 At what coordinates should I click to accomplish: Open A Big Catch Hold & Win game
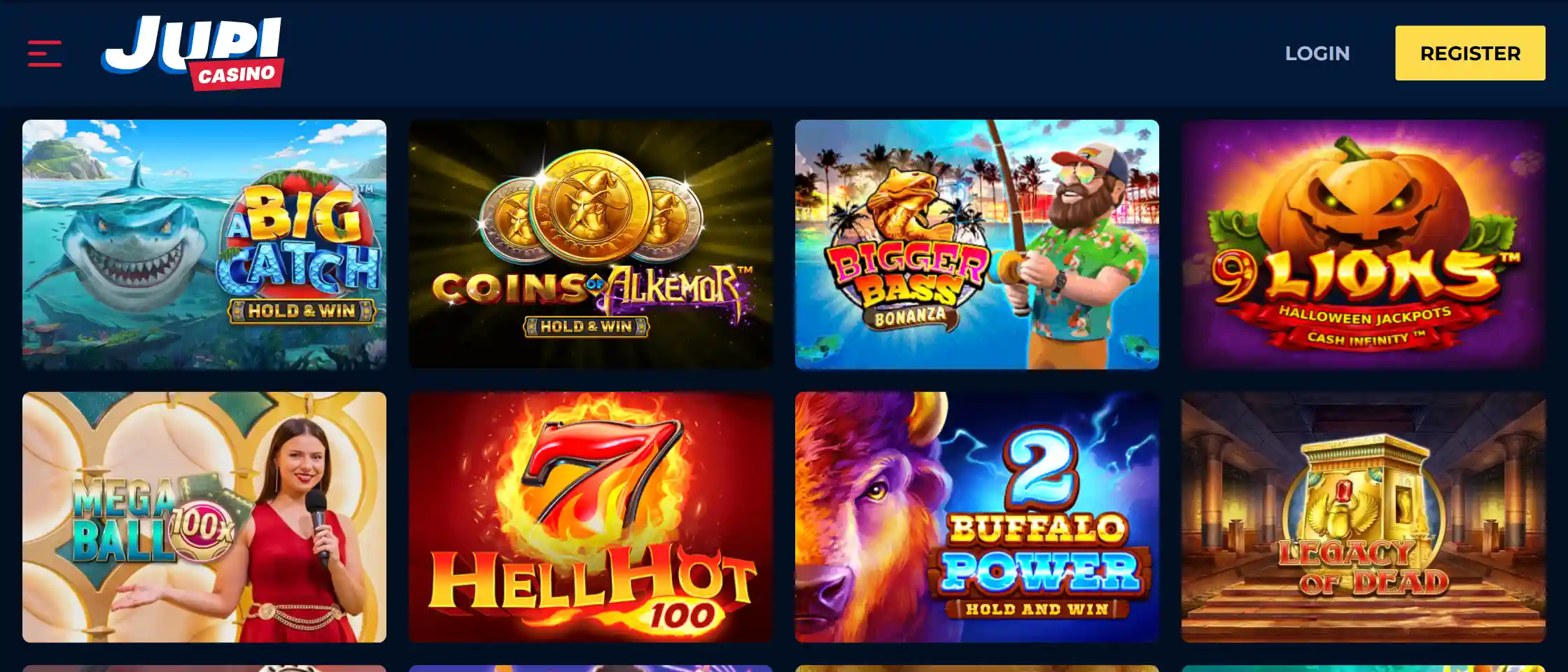204,244
